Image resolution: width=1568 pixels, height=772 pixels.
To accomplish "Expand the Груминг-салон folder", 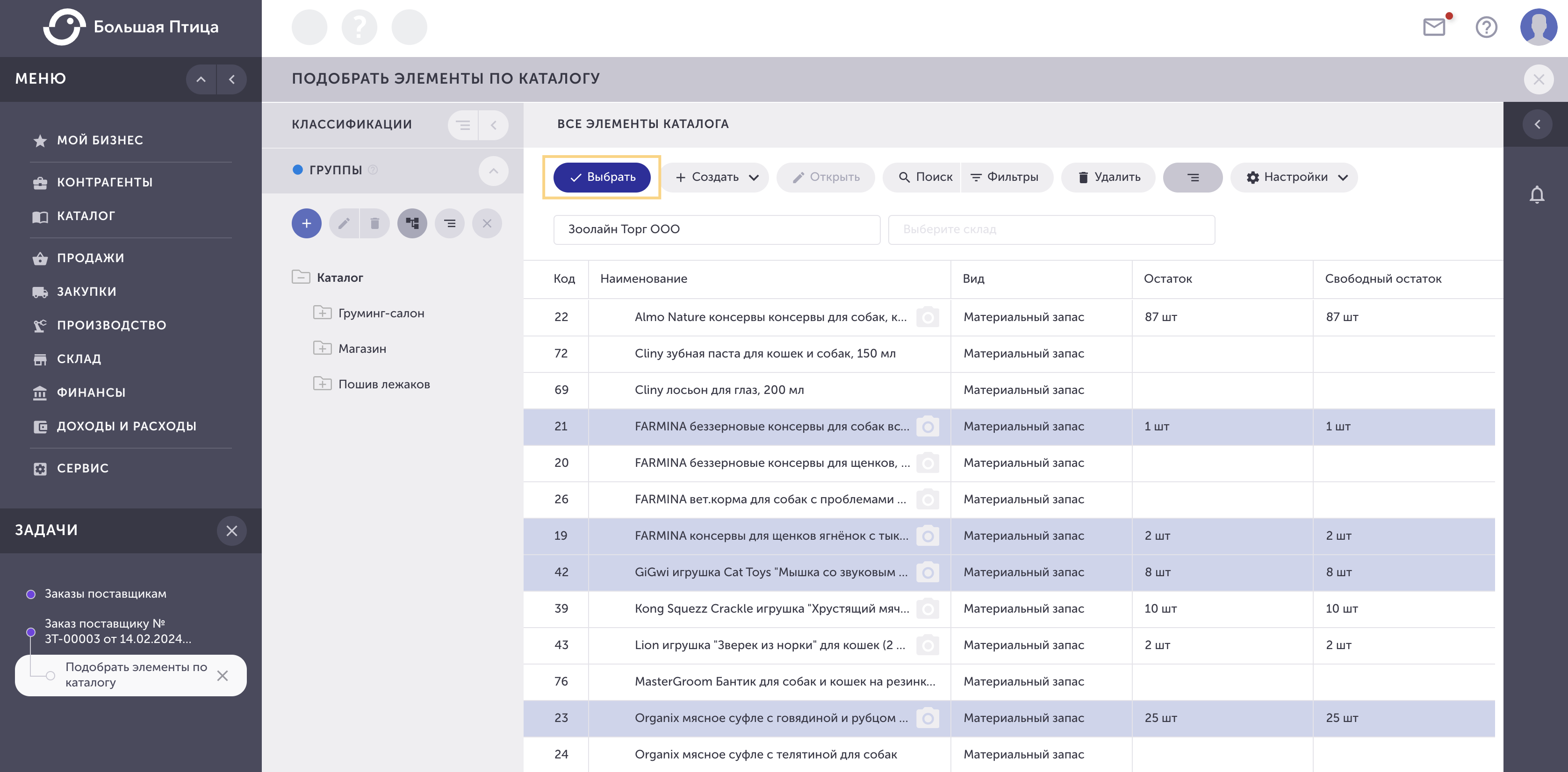I will point(322,313).
